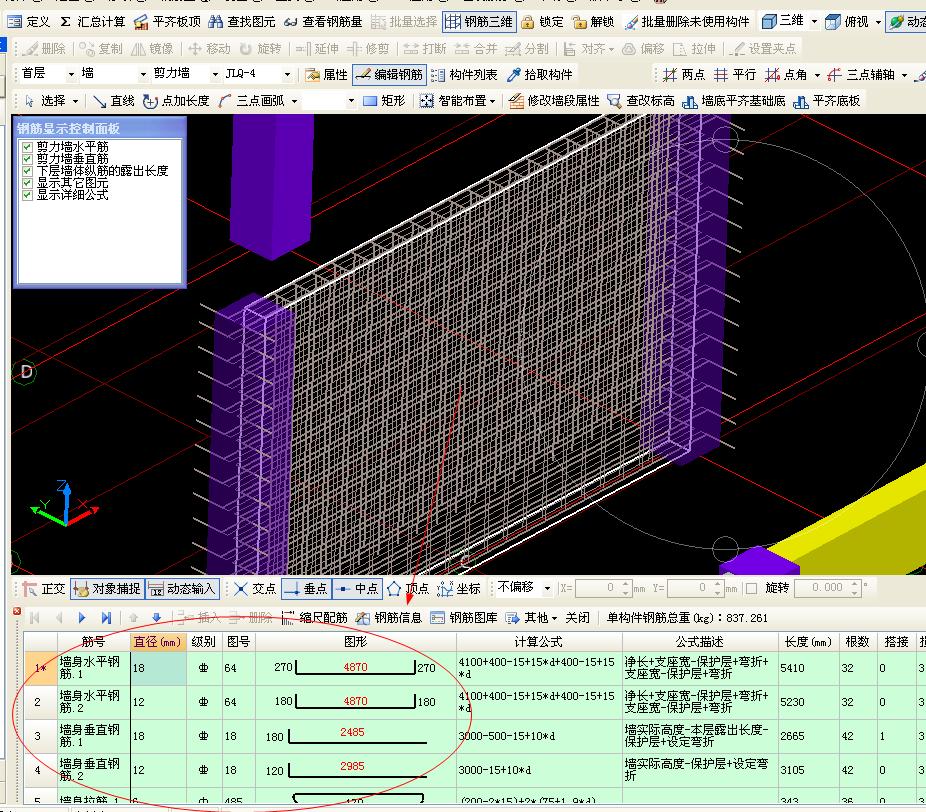The height and width of the screenshot is (812, 926).
Task: Toggle 显示其它图元 checkbox
Action: (x=27, y=183)
